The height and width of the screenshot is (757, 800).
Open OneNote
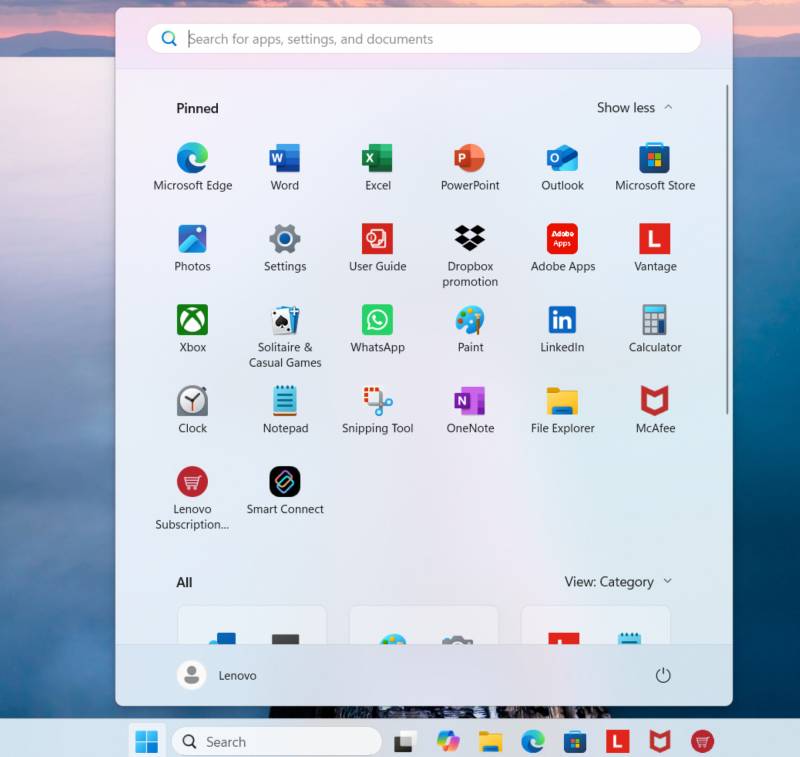[x=470, y=410]
